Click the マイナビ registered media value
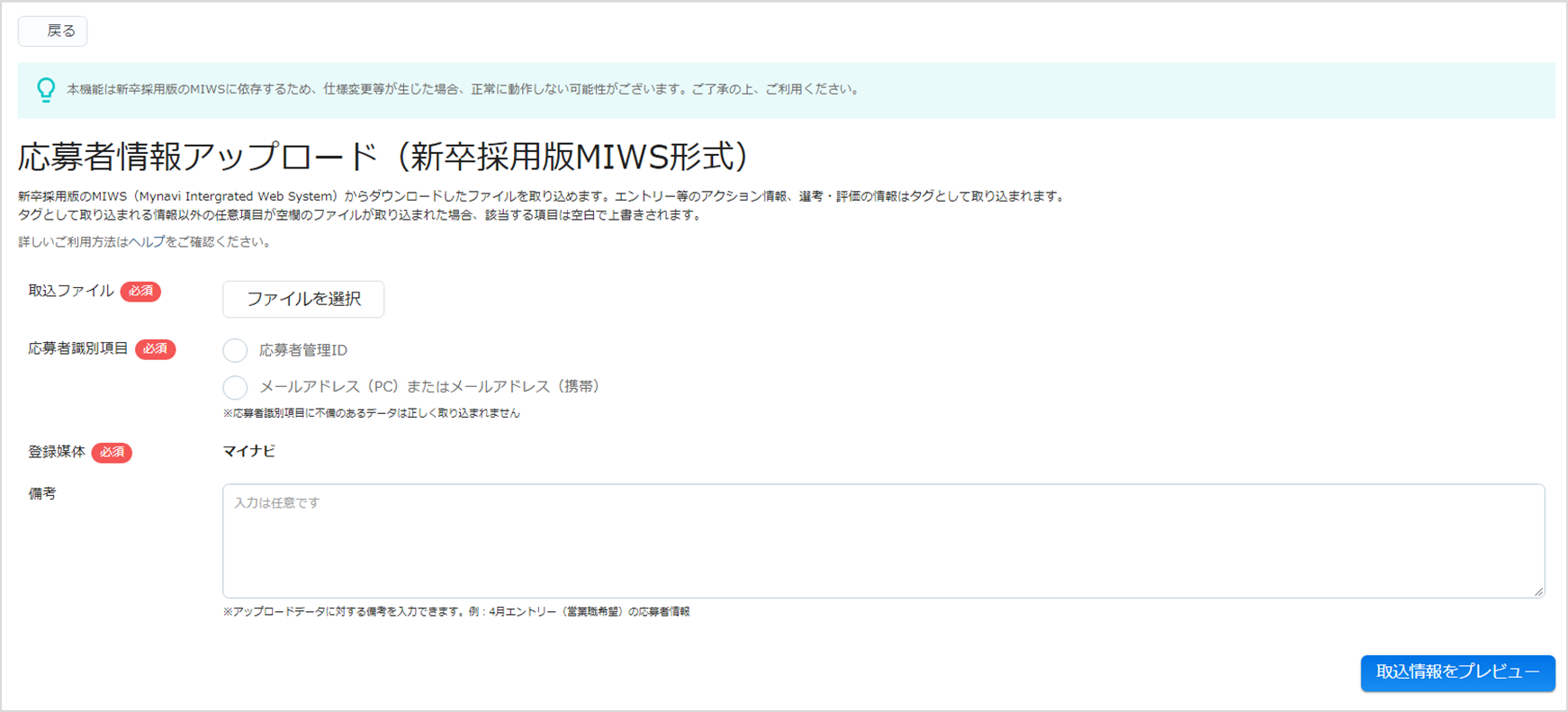 point(249,451)
